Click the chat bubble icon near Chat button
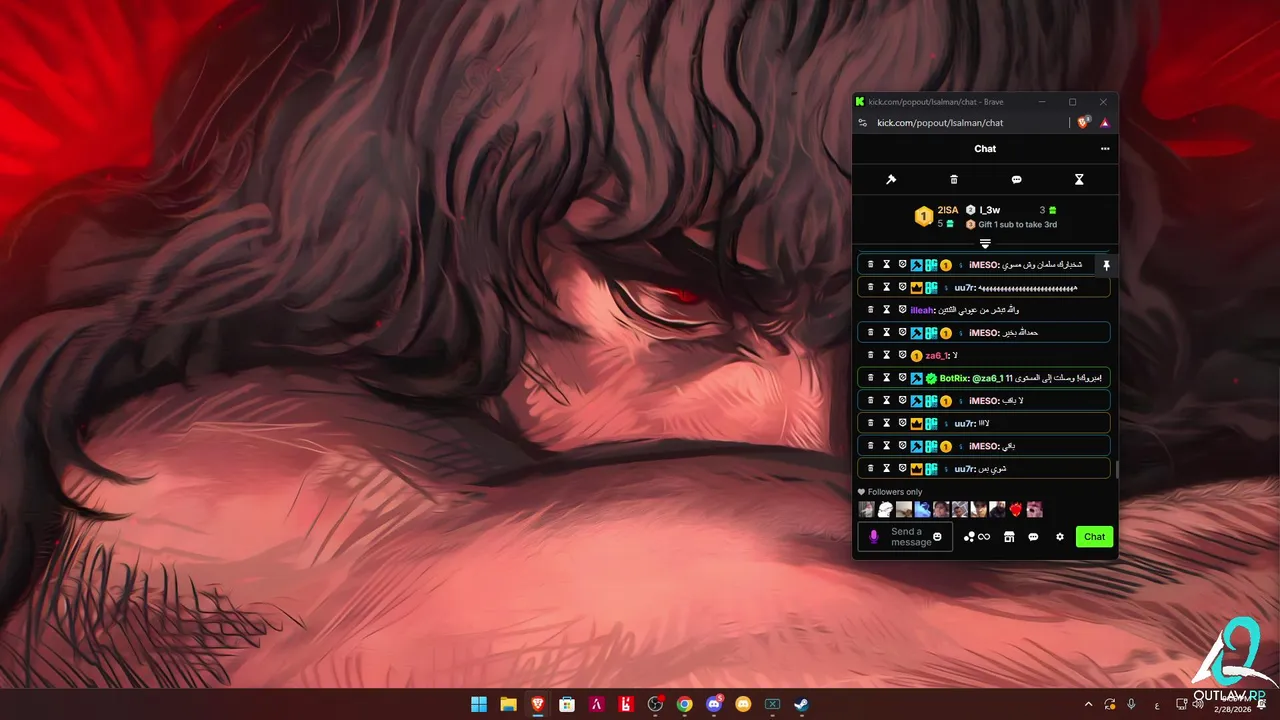The height and width of the screenshot is (720, 1280). point(1033,537)
